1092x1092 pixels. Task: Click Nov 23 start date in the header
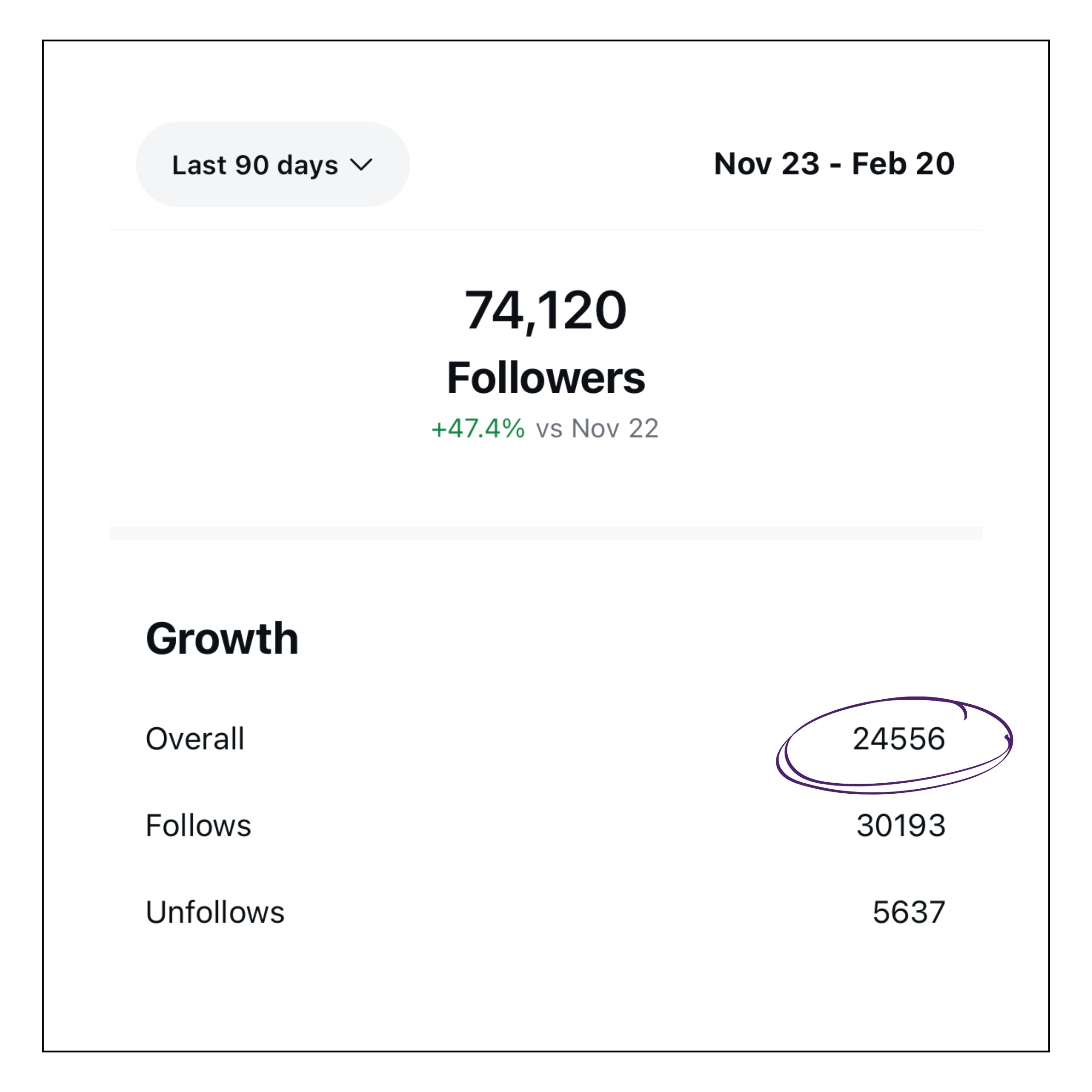[766, 164]
